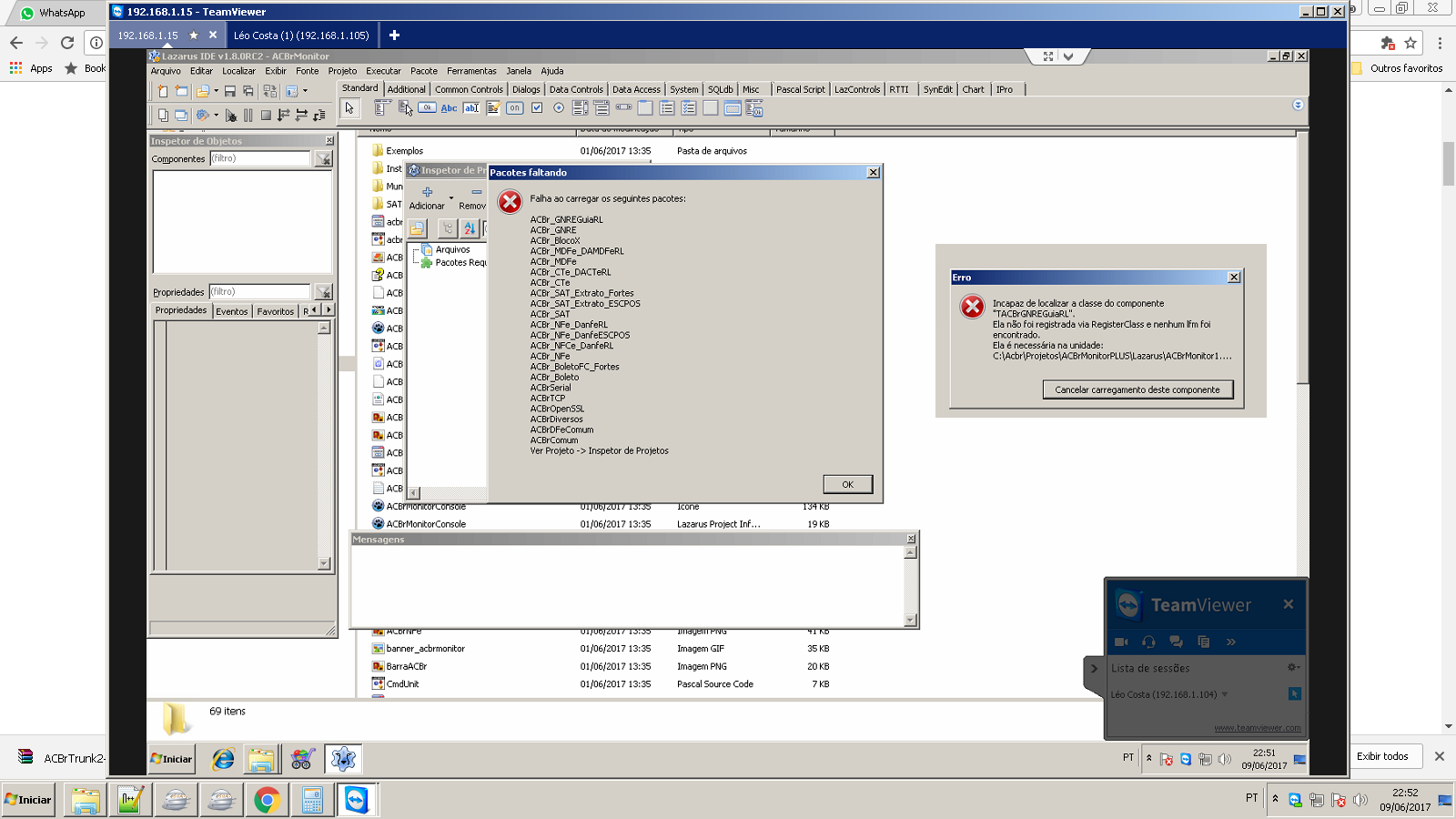Click the Pause execution icon
The image size is (1456, 819).
248,116
